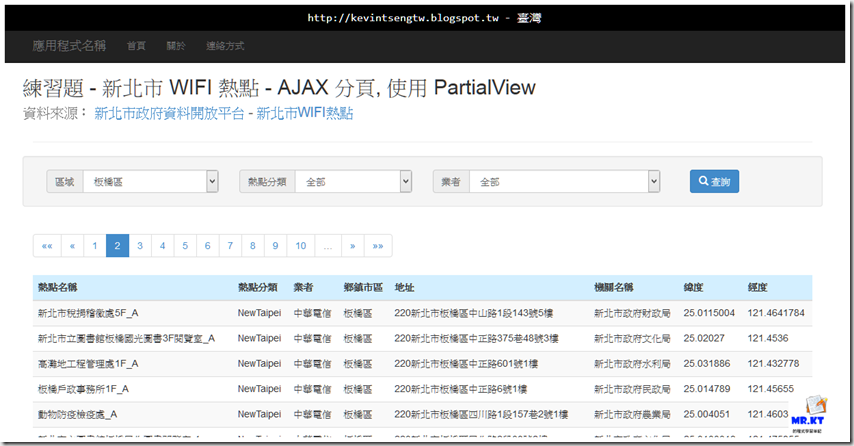Click address 220新北市板橋區中正路375巷48號3樓
Screen dimensions: 854x446
[x=477, y=339]
